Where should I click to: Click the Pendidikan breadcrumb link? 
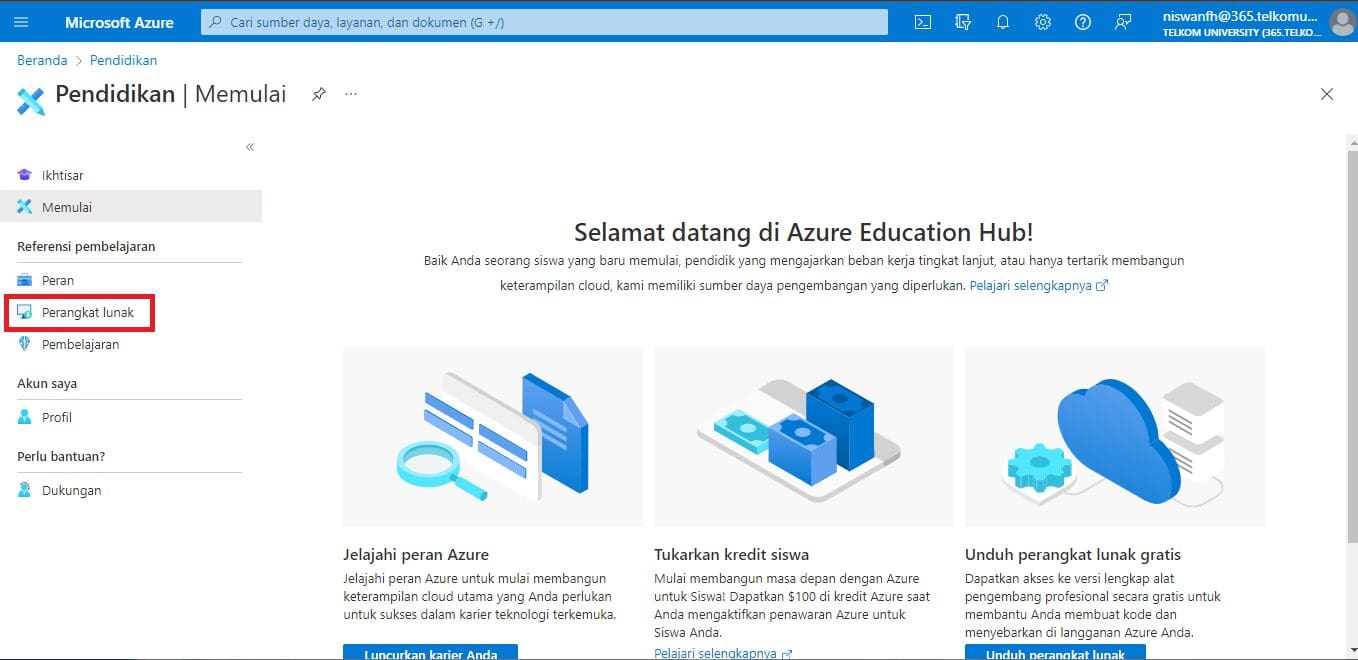(x=123, y=60)
